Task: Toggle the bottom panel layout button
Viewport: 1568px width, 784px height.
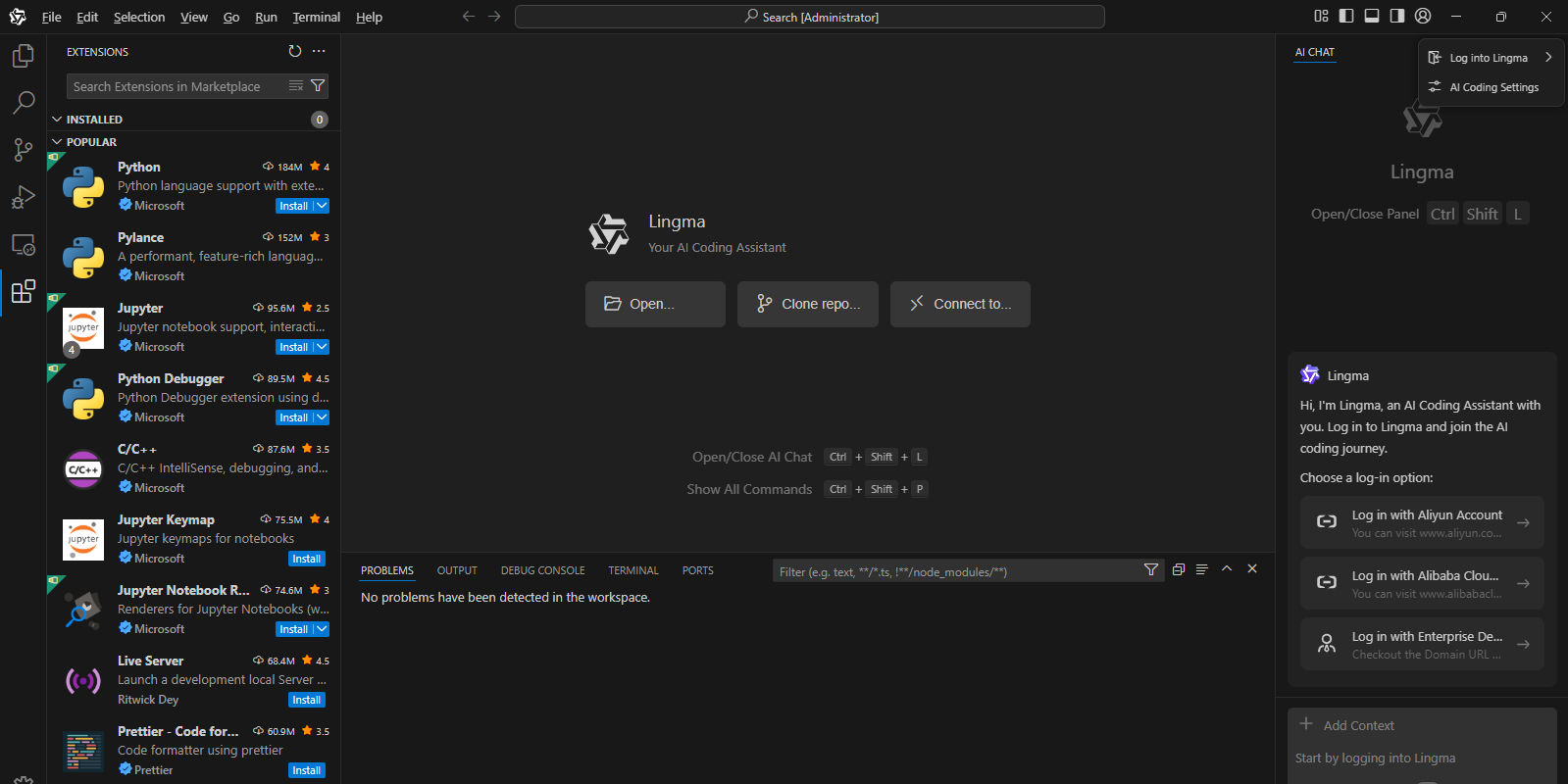Action: [1372, 16]
